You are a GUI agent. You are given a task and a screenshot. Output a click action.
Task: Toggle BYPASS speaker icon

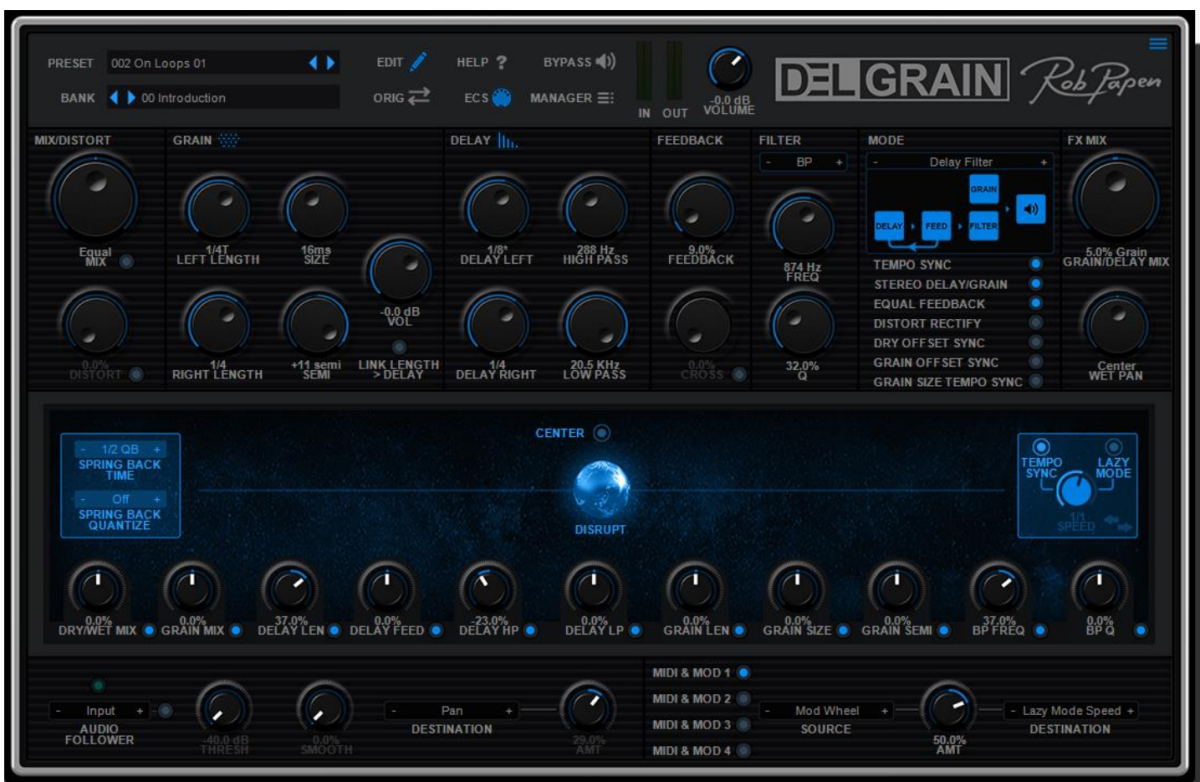pyautogui.click(x=605, y=62)
